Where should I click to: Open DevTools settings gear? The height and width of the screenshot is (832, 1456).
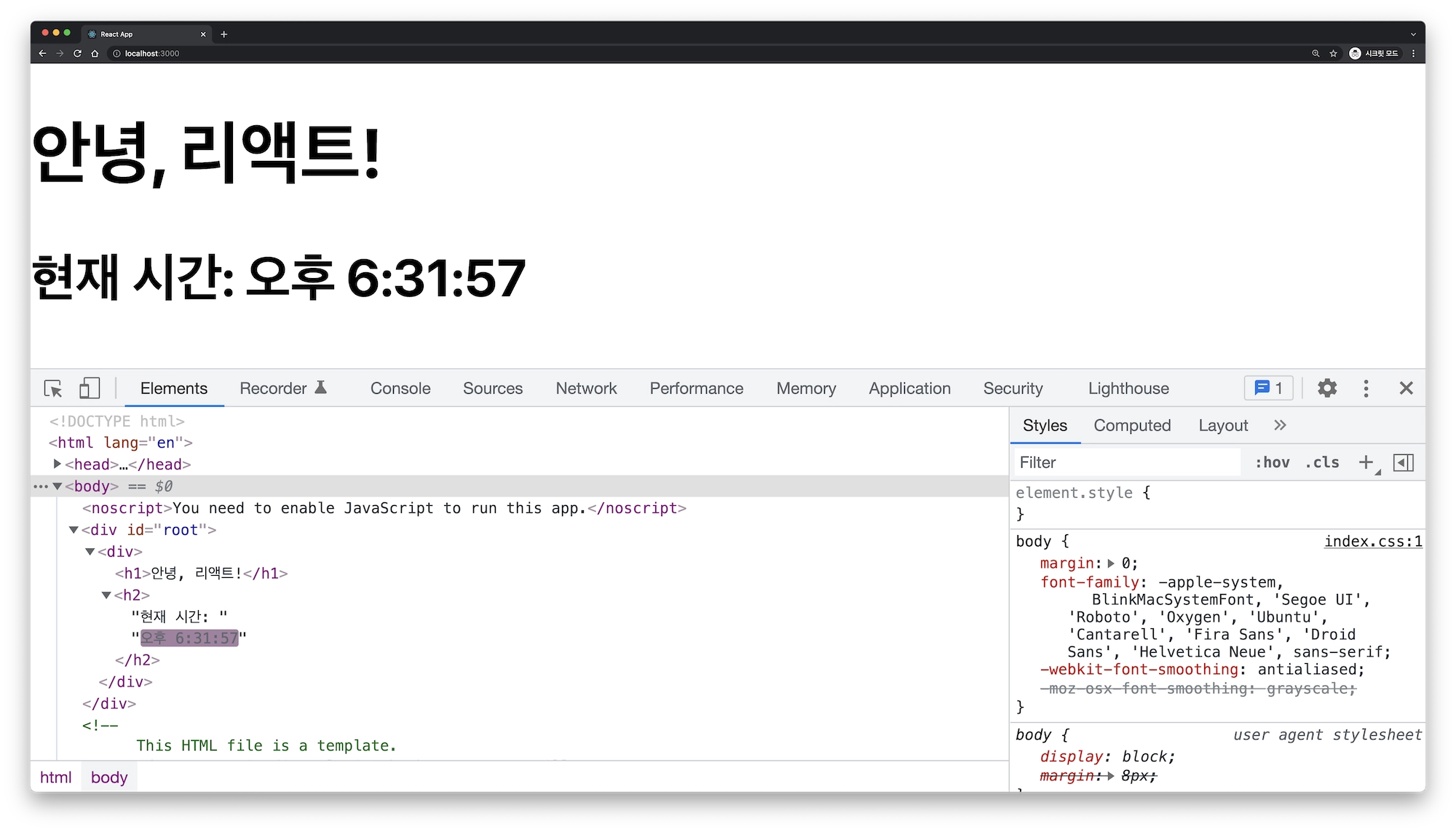(1327, 388)
